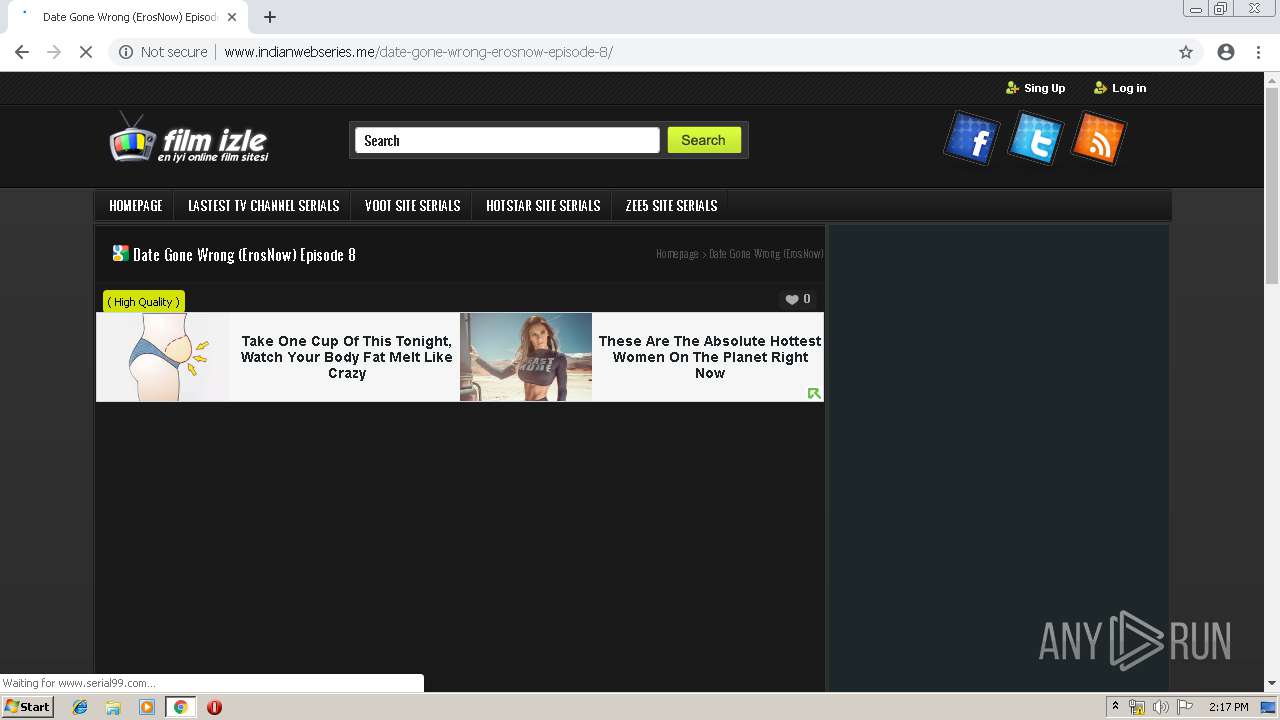The width and height of the screenshot is (1280, 720).
Task: Click the title bookmark icon beside episode heading
Action: pyautogui.click(x=120, y=254)
